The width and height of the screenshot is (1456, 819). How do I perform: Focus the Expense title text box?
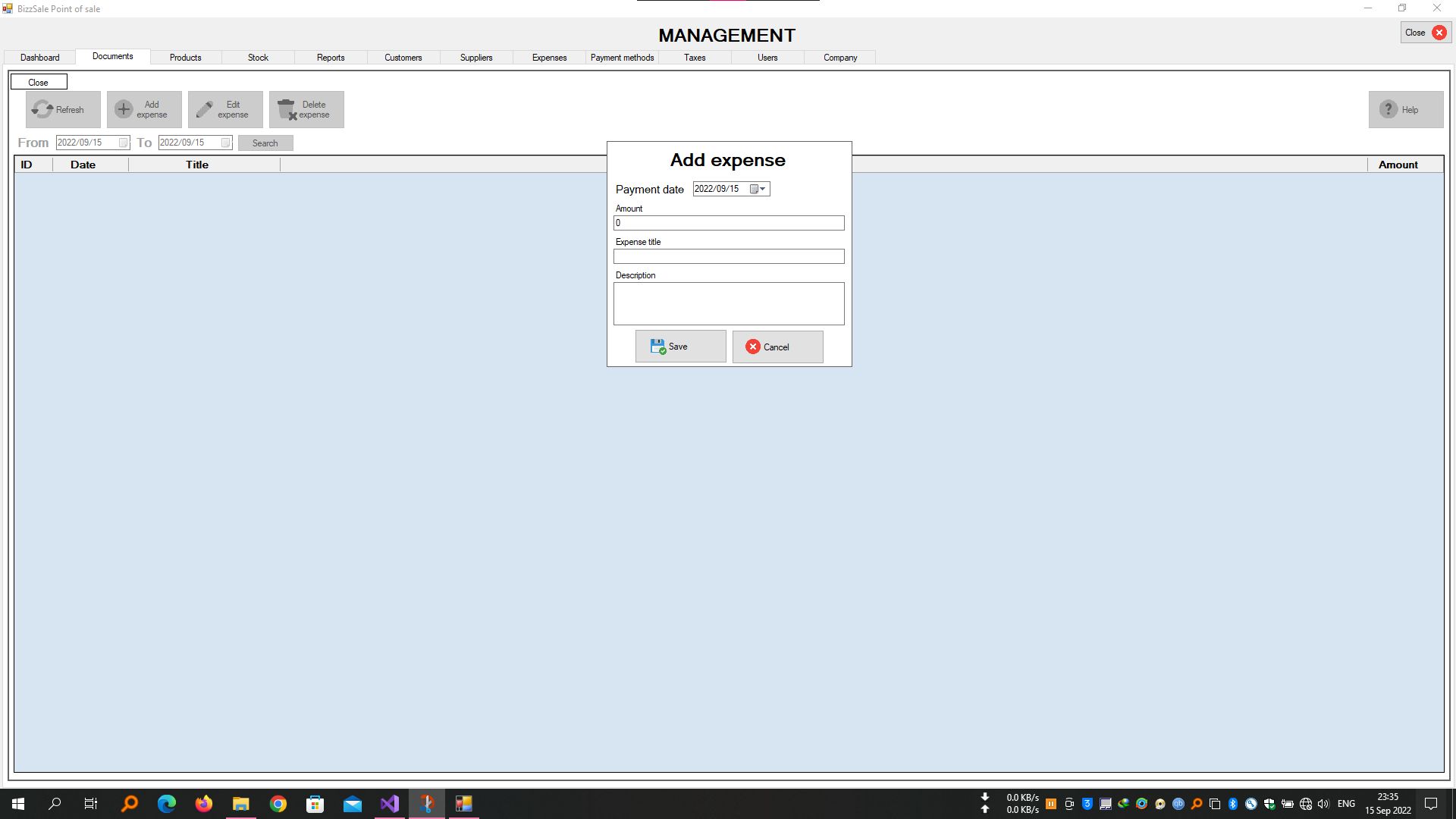(x=728, y=256)
